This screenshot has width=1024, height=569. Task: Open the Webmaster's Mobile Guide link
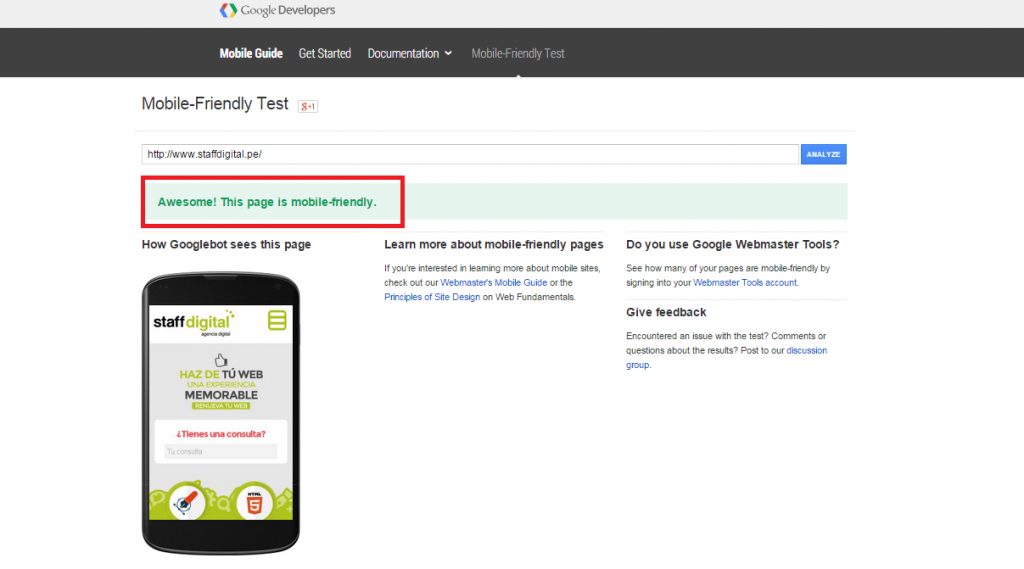pyautogui.click(x=494, y=283)
